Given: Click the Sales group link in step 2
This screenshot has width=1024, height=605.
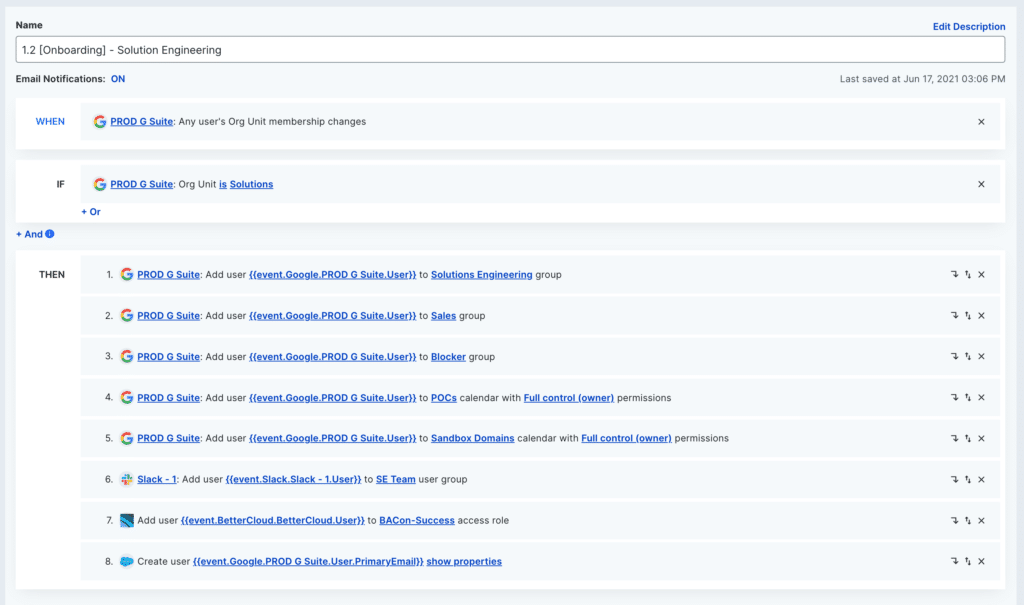Looking at the screenshot, I should tap(443, 316).
